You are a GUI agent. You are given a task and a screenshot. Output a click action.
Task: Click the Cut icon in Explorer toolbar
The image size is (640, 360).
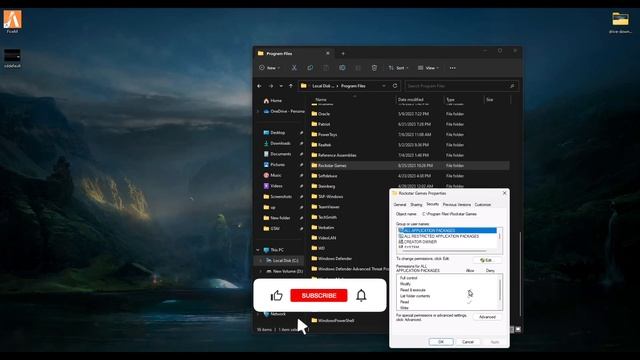click(294, 68)
